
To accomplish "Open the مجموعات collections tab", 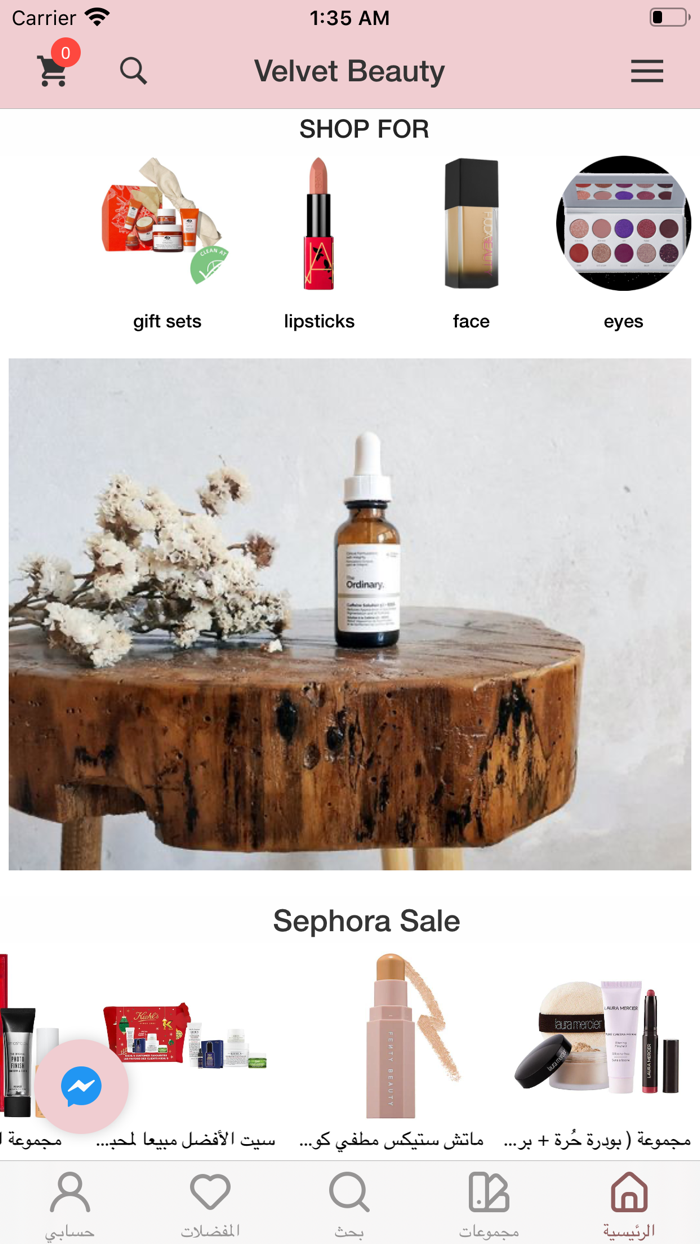I will 489,1204.
